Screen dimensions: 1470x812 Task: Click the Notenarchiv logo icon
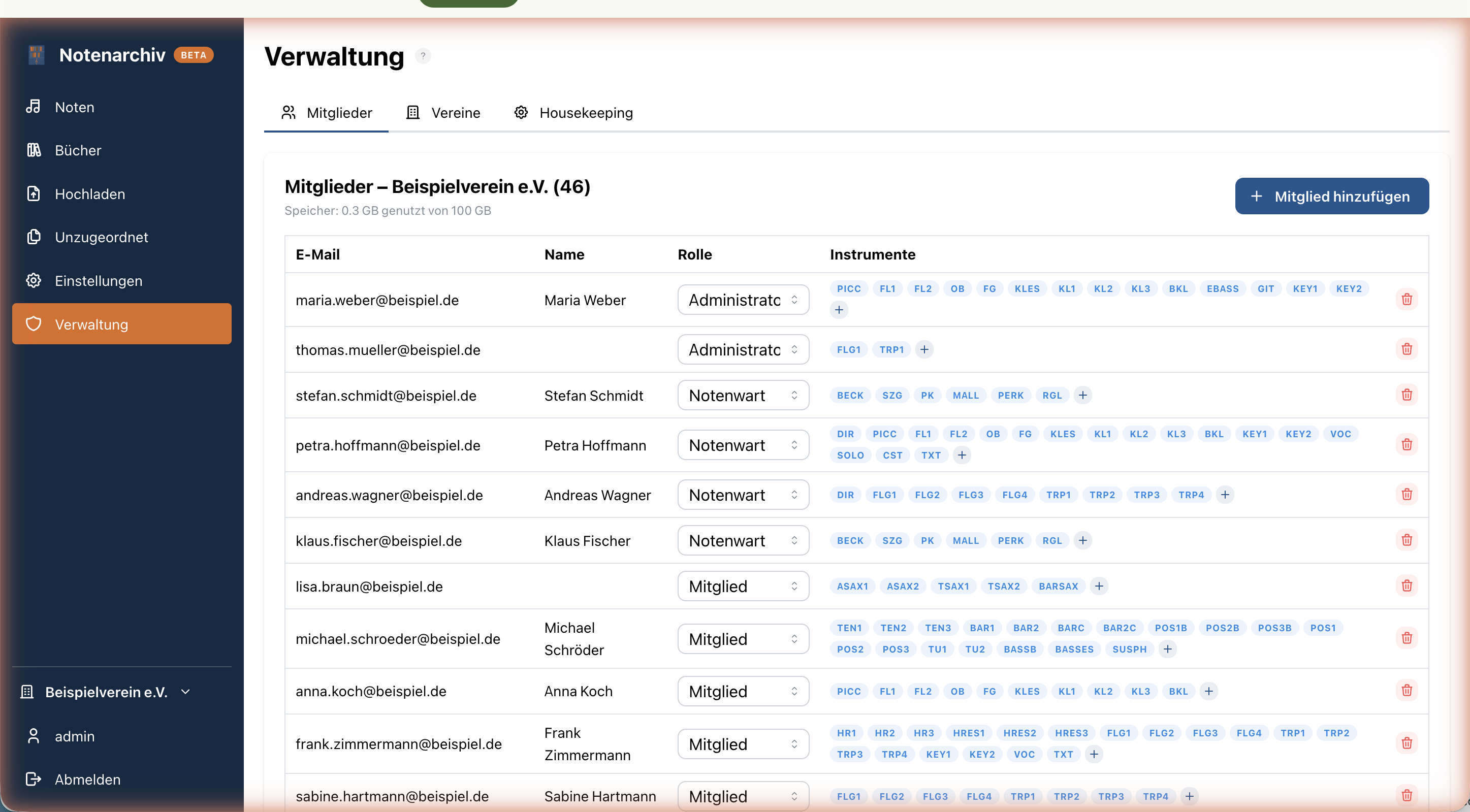click(x=36, y=54)
